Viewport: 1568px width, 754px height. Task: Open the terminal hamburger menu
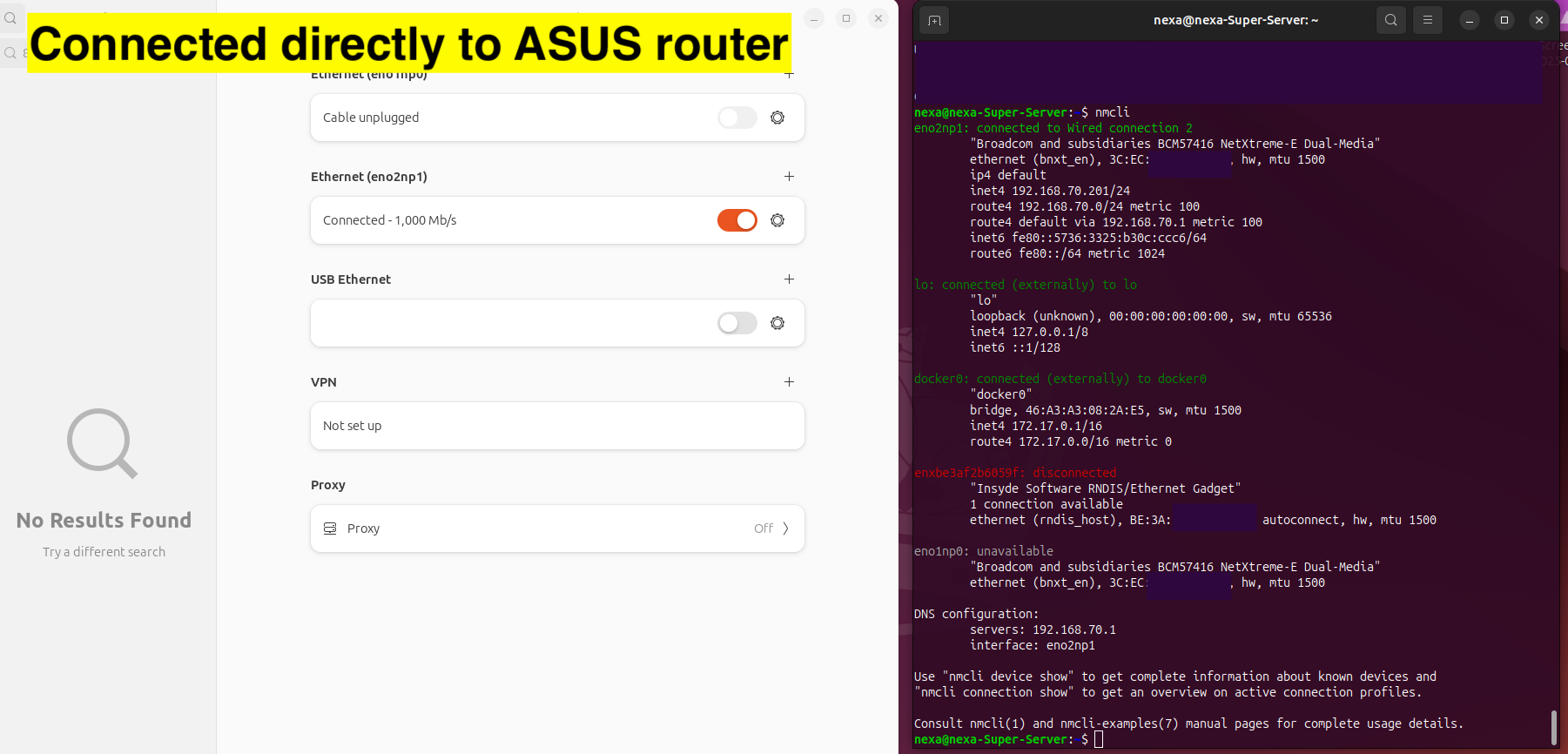point(1428,20)
